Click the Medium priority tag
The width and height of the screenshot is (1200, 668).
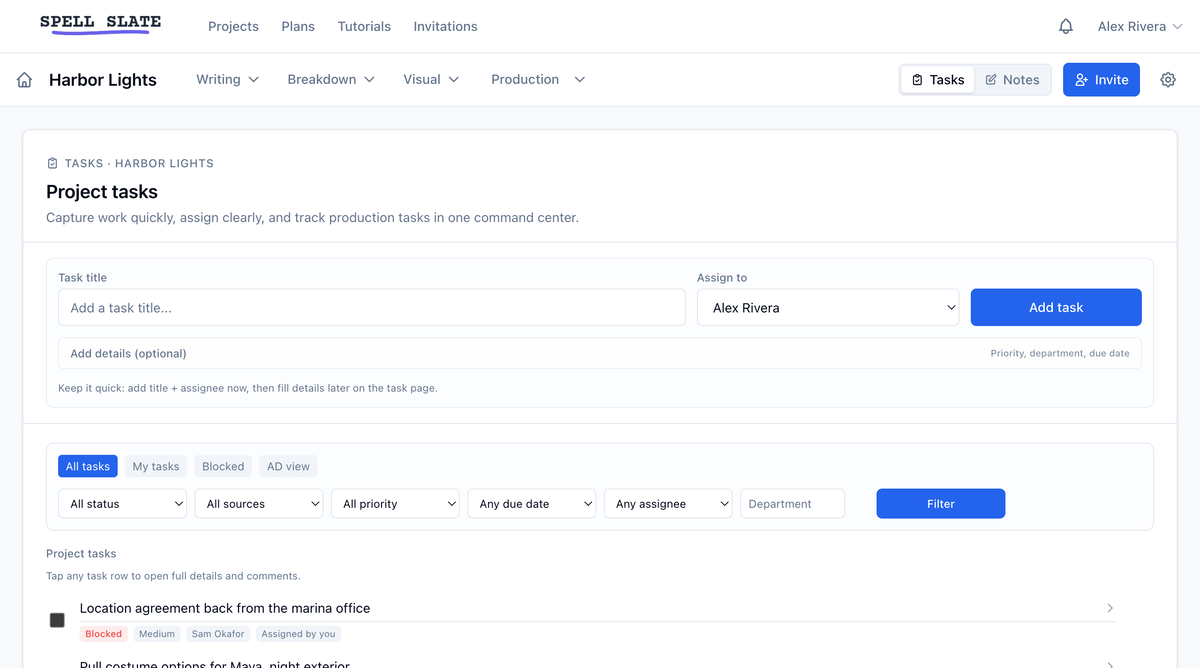coord(157,634)
